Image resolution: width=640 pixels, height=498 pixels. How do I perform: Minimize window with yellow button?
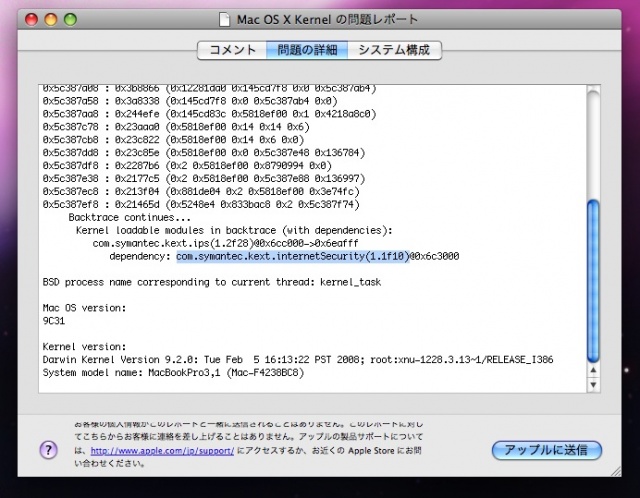click(51, 19)
